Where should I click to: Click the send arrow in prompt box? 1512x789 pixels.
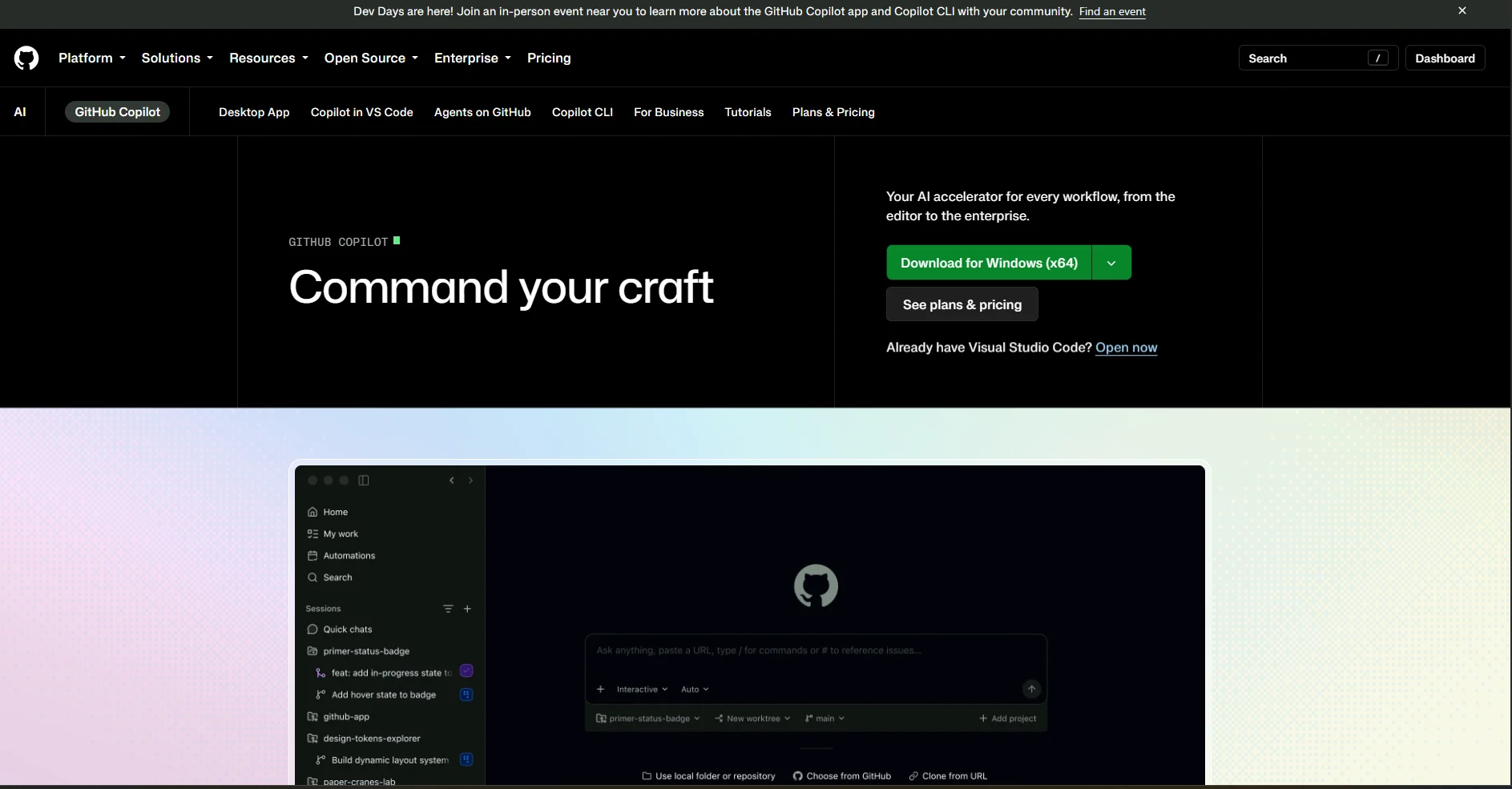click(1031, 689)
